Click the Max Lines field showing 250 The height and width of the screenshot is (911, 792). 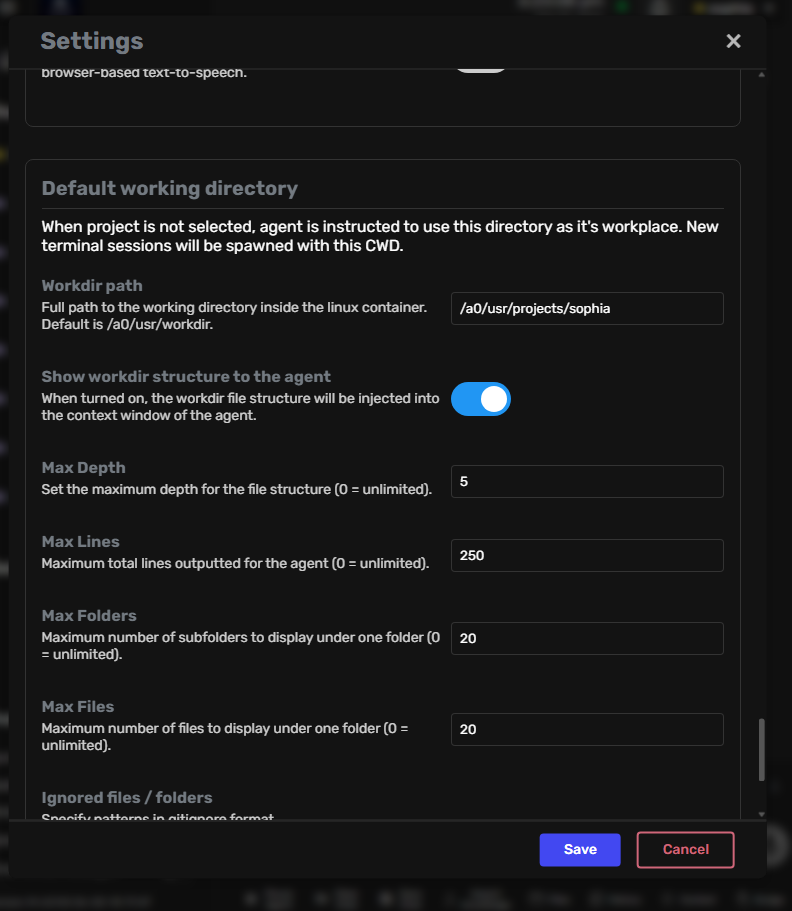pos(587,555)
